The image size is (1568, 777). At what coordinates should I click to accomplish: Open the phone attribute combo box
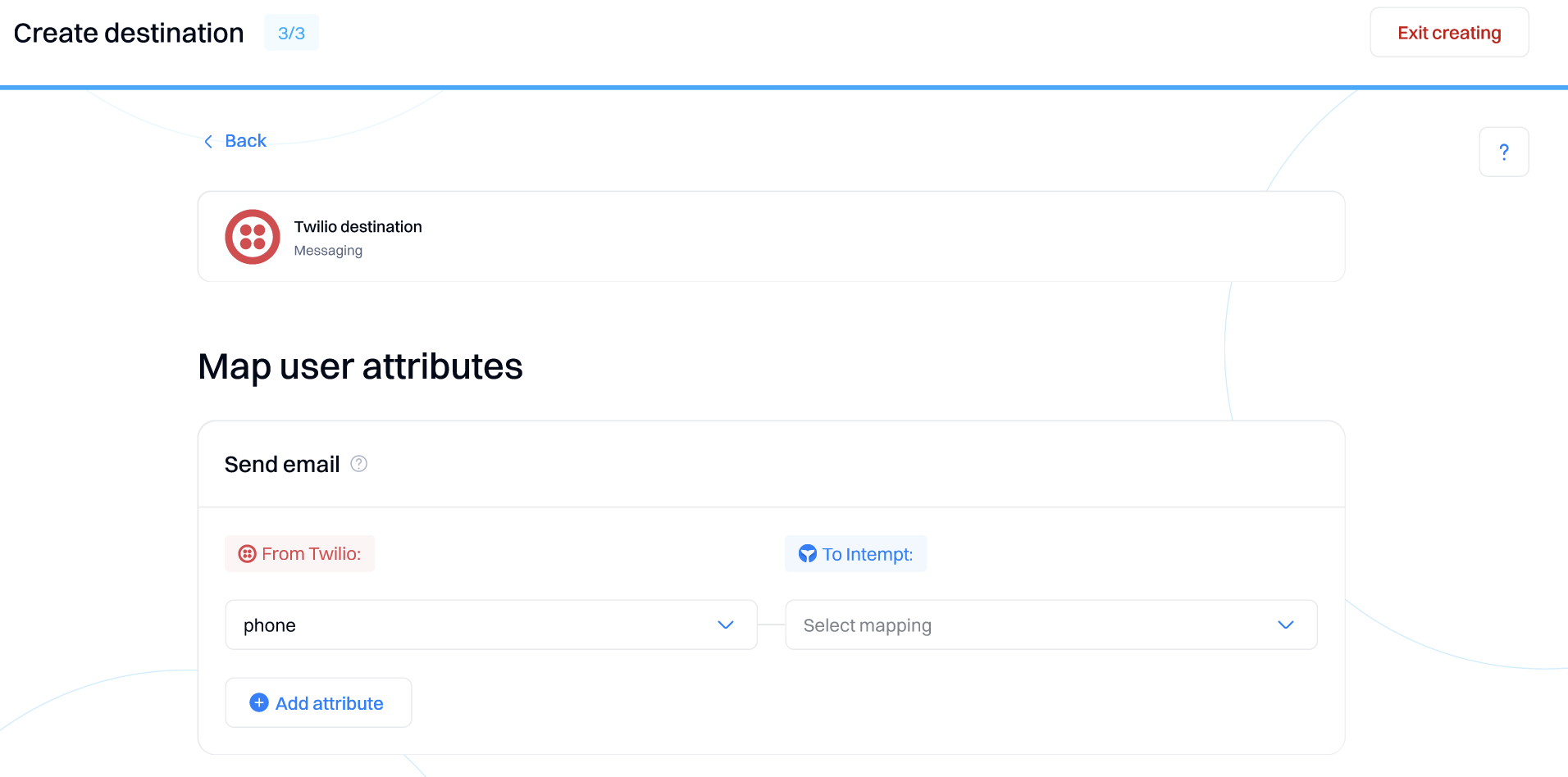[x=491, y=625]
